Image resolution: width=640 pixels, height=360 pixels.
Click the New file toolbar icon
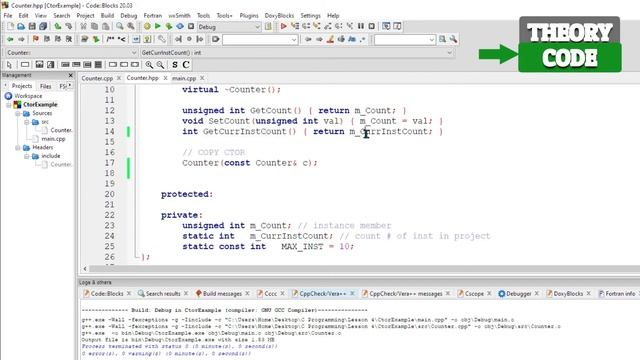[10, 27]
